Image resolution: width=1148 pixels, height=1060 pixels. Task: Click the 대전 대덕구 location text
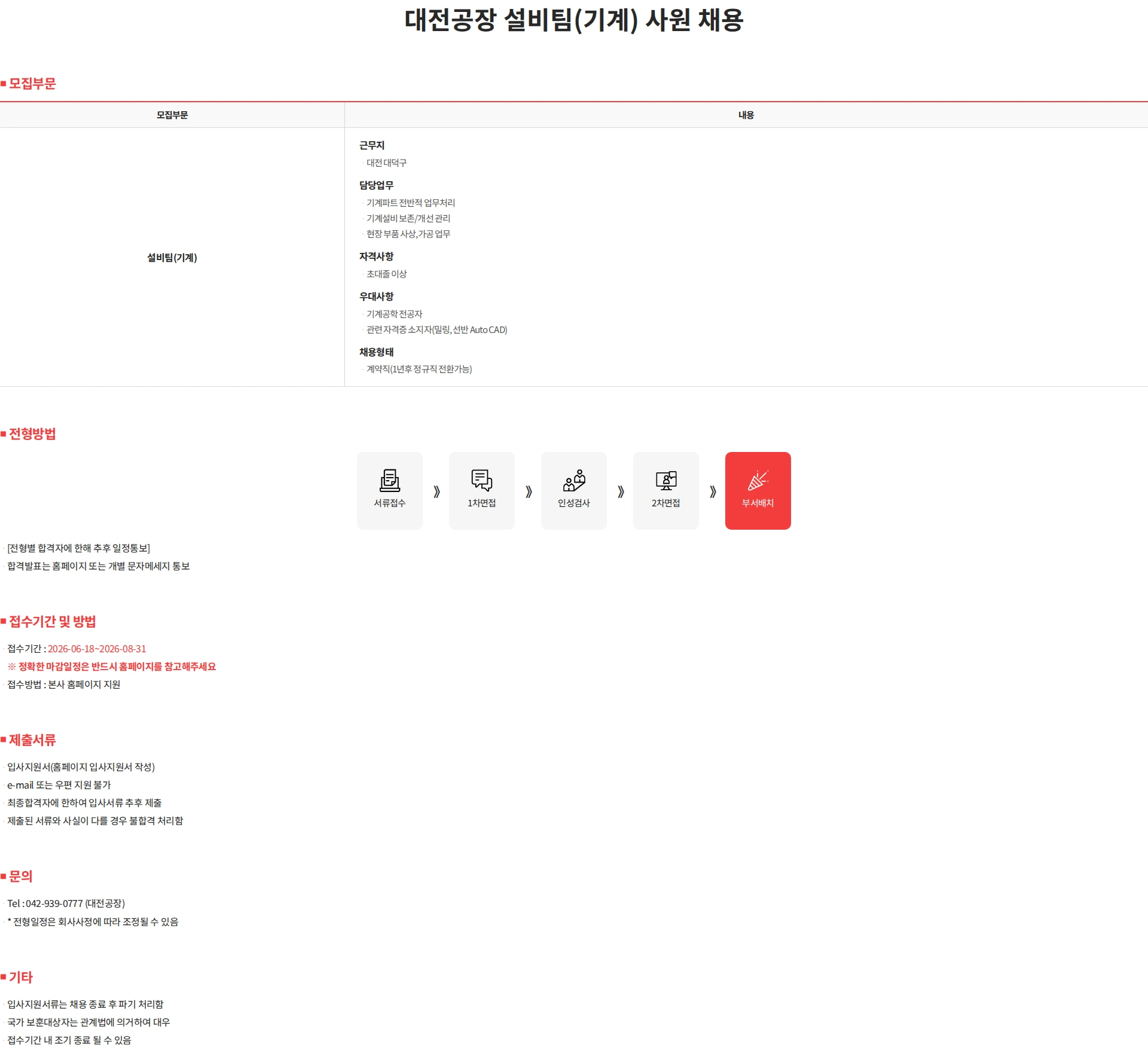387,163
